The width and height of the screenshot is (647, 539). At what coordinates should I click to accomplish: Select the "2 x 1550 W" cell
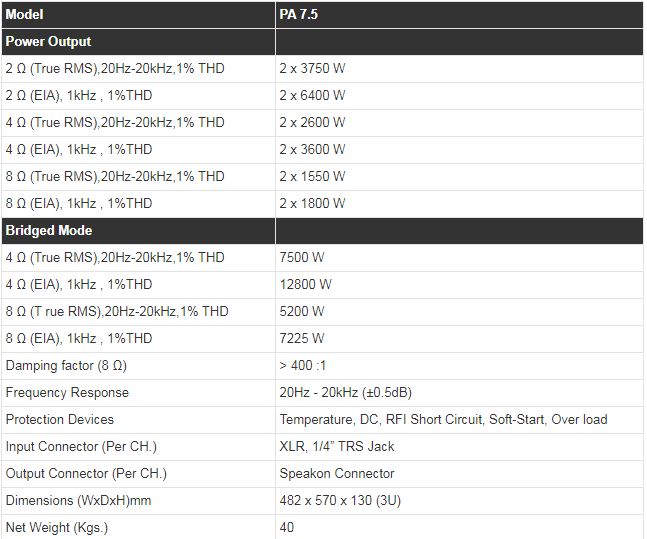(312, 177)
